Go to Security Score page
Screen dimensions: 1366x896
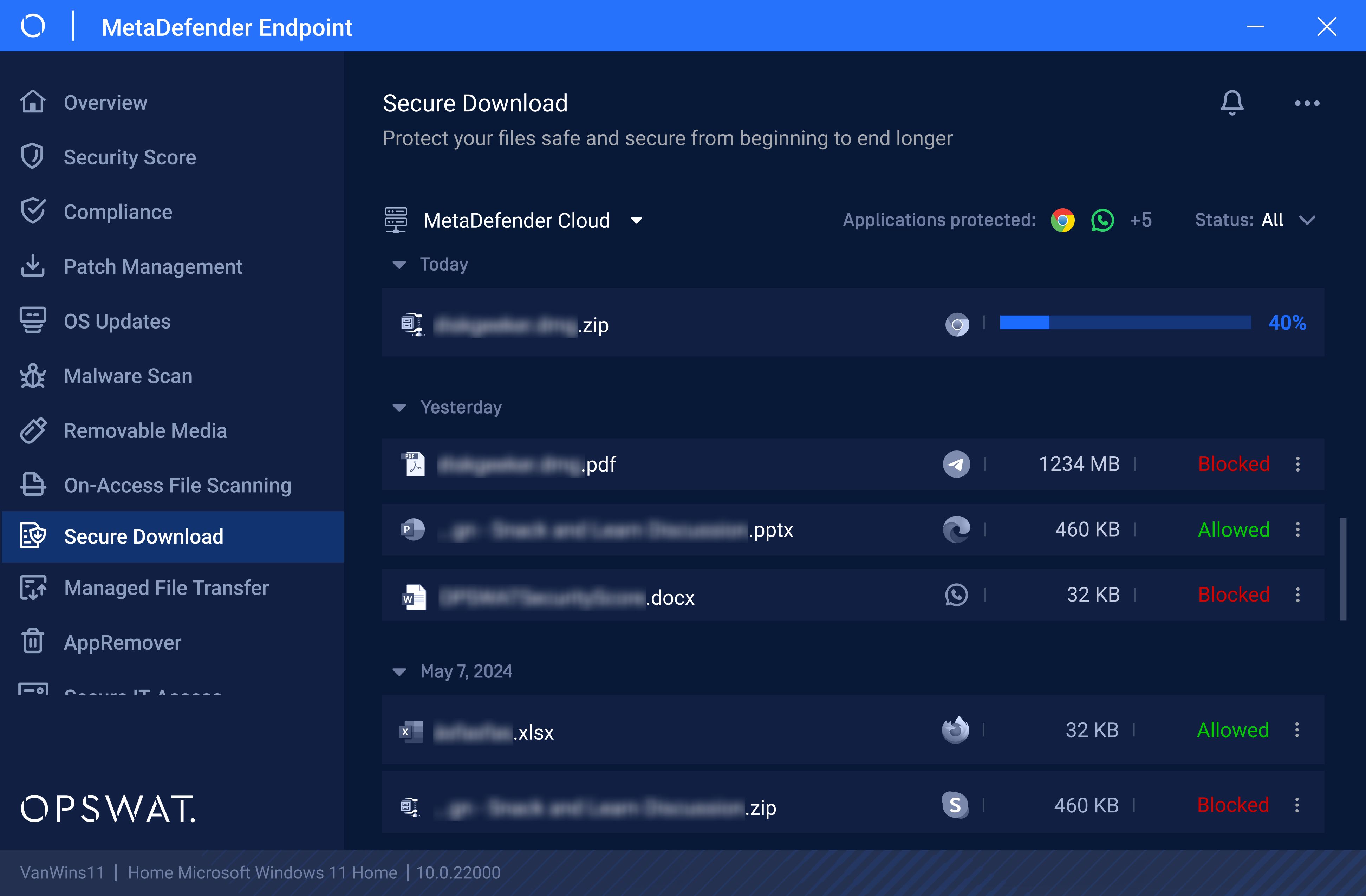130,157
